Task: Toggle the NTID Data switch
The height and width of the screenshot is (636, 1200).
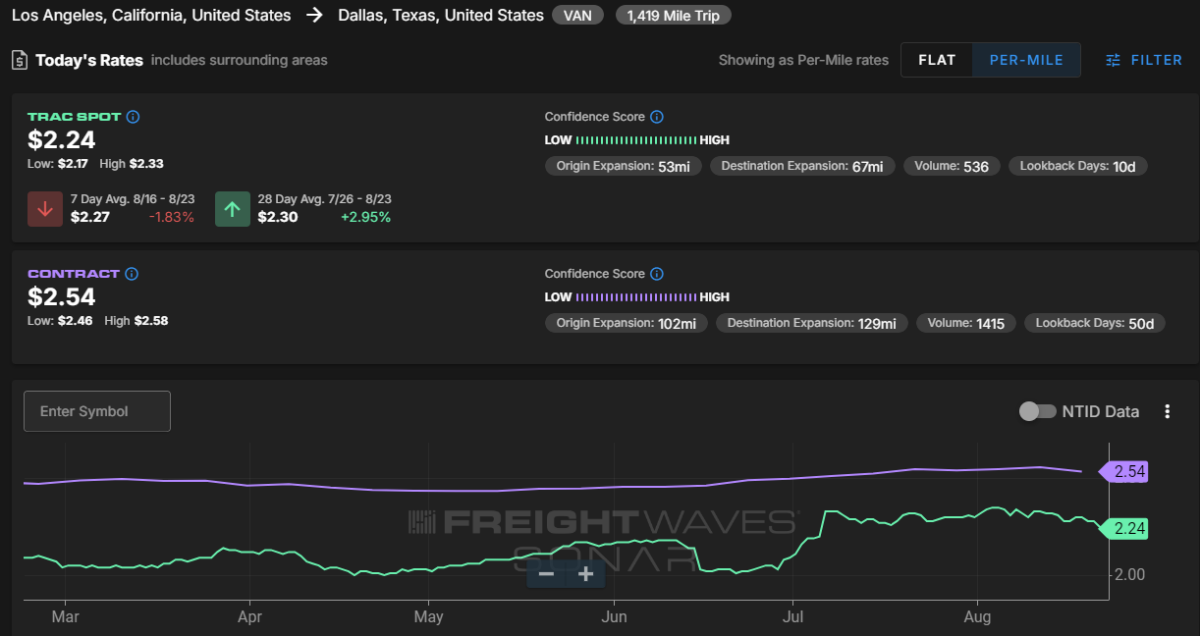Action: click(x=1036, y=411)
